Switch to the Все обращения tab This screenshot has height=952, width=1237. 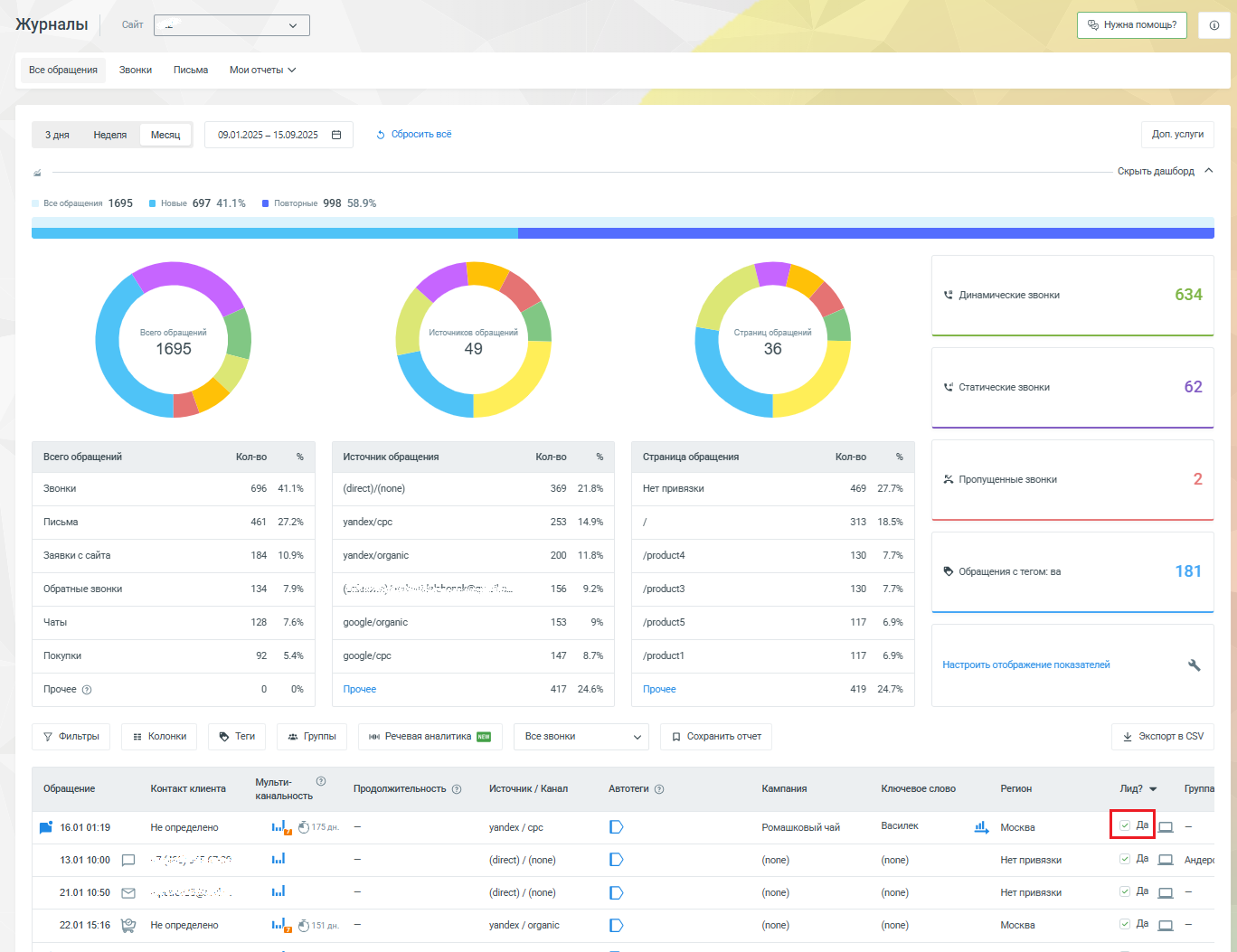point(63,70)
